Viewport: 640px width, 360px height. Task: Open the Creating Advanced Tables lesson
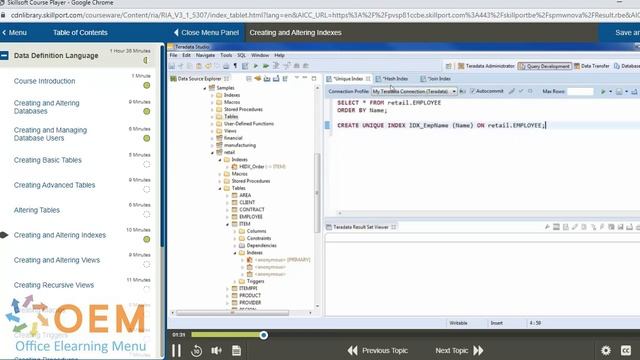click(x=54, y=185)
